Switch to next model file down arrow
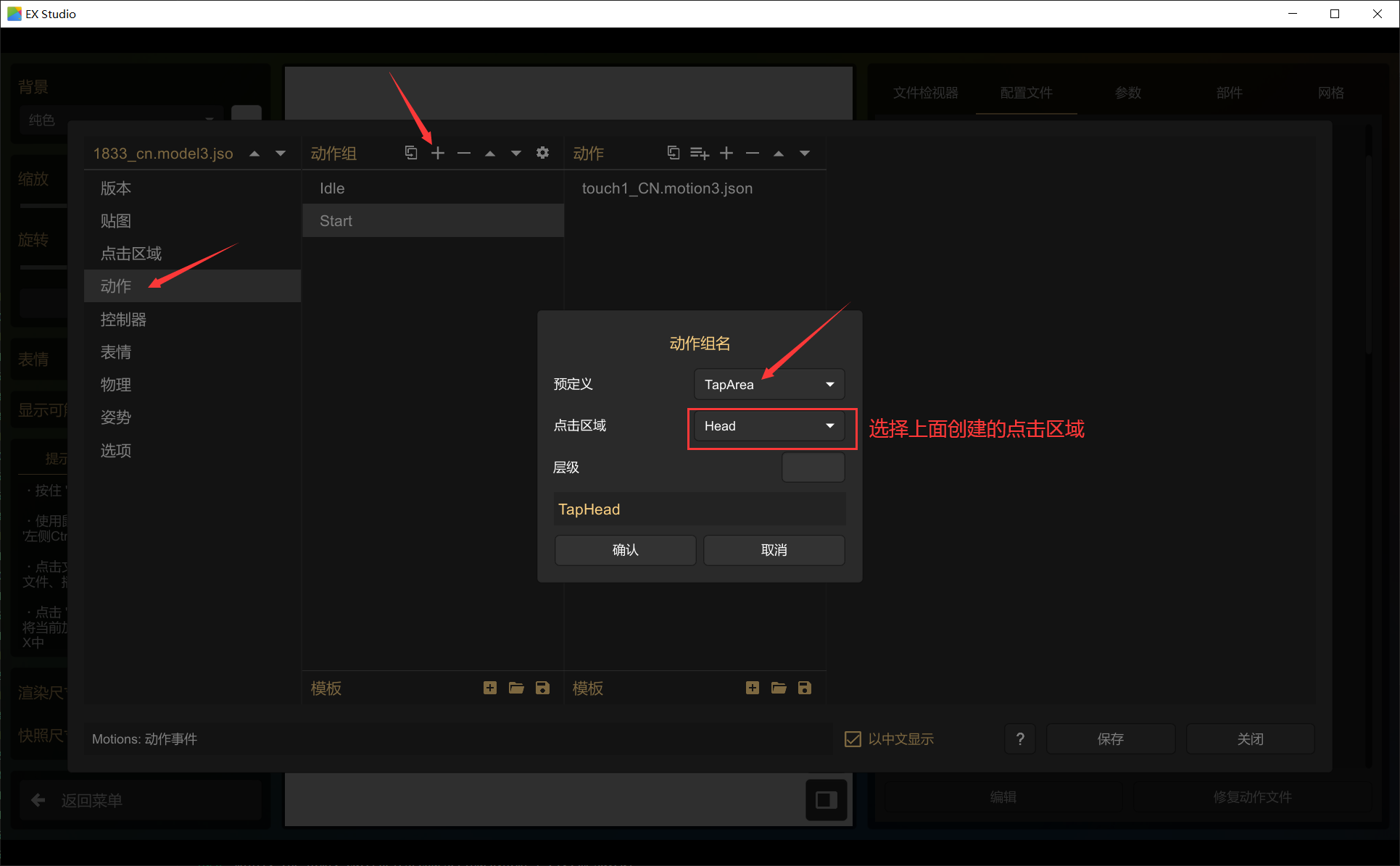1400x866 pixels. coord(281,154)
